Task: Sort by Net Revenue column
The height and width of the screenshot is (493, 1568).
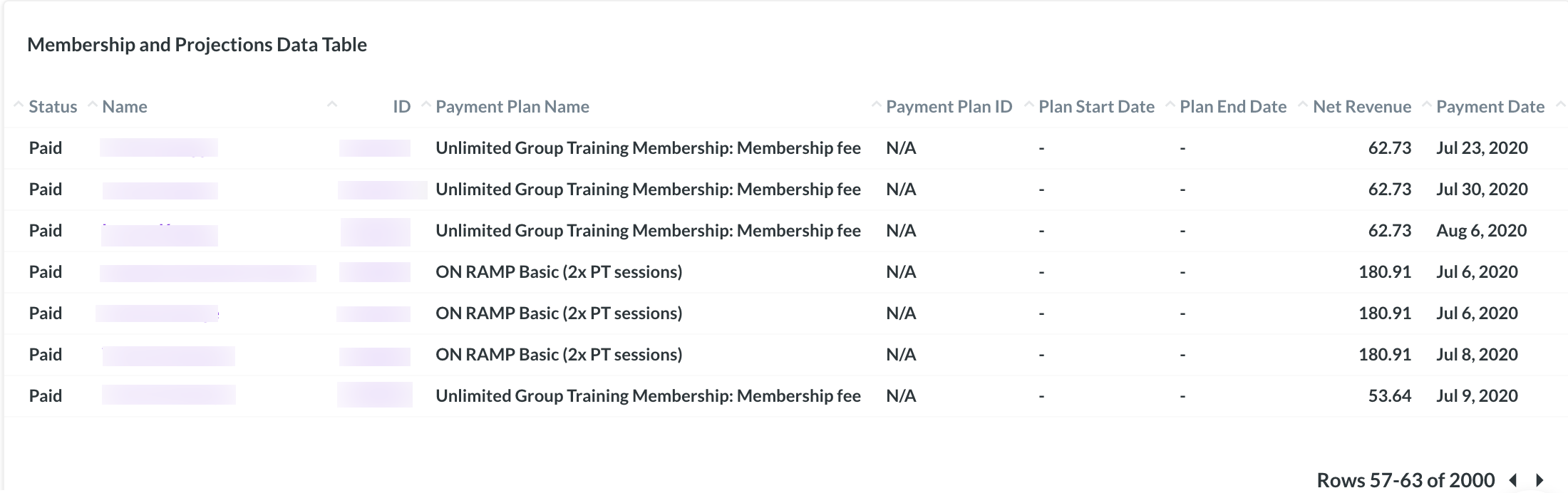Action: [1362, 107]
